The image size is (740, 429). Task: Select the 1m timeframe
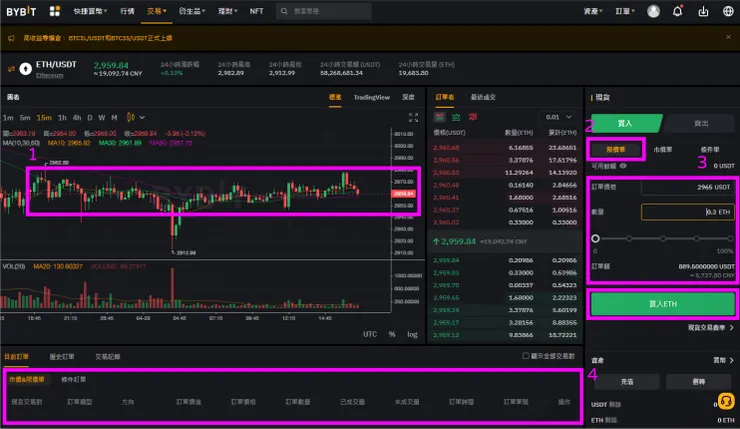coord(8,118)
